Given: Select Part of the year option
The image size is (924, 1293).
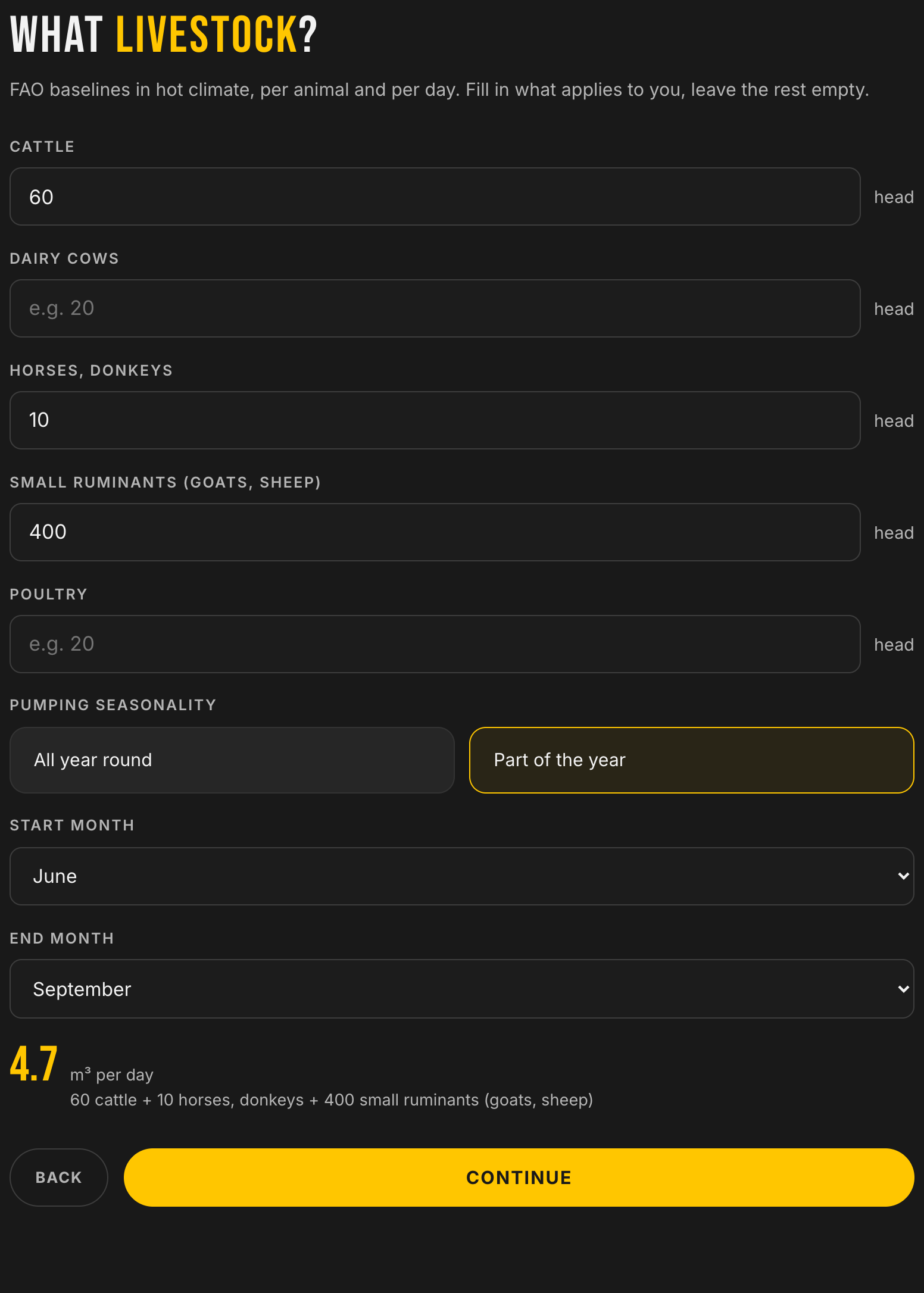Looking at the screenshot, I should coord(692,760).
